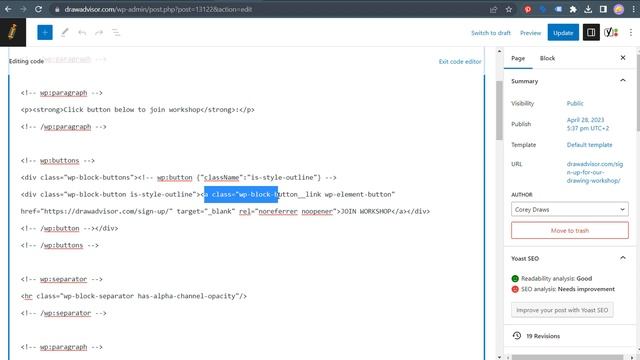640x360 pixels.
Task: Bookmark this page with the star icon
Action: click(x=509, y=9)
